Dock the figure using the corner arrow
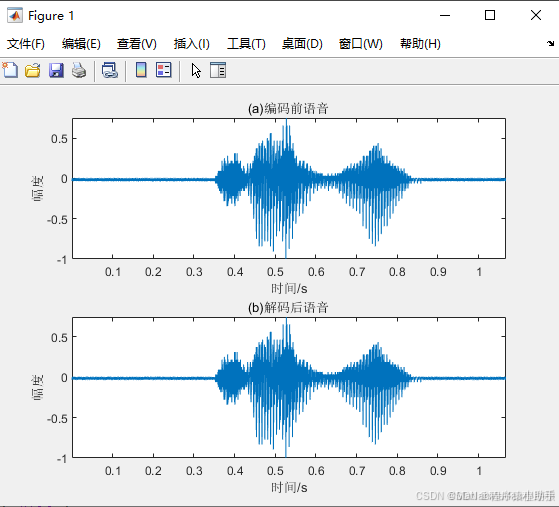Image resolution: width=559 pixels, height=507 pixels. 550,43
